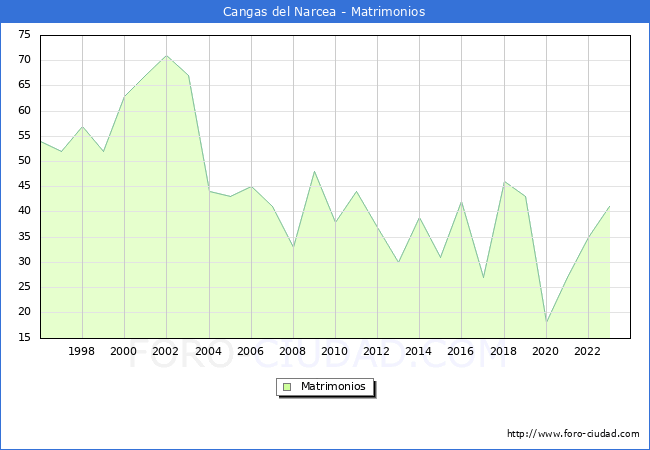Select the 2016 peak data point
The height and width of the screenshot is (450, 650).
[x=462, y=202]
